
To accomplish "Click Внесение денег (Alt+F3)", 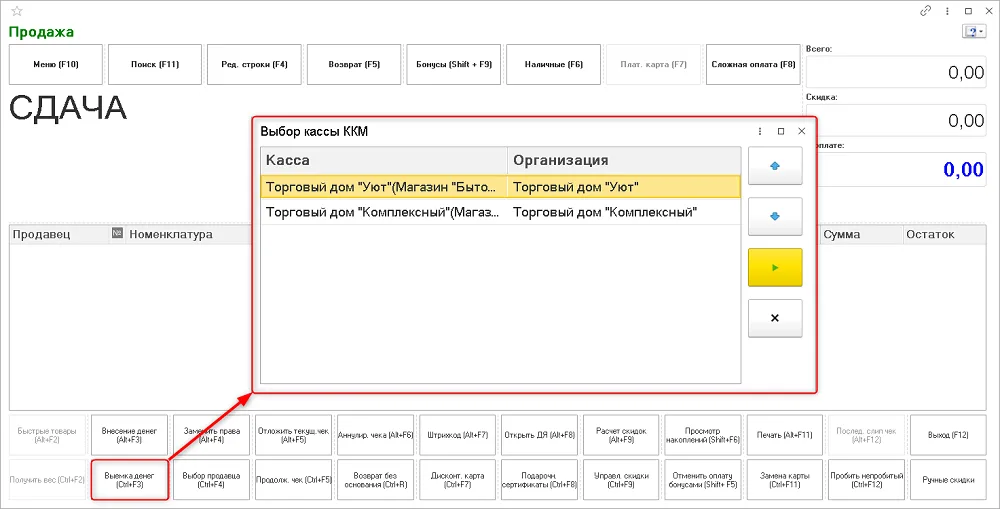I will tap(129, 434).
